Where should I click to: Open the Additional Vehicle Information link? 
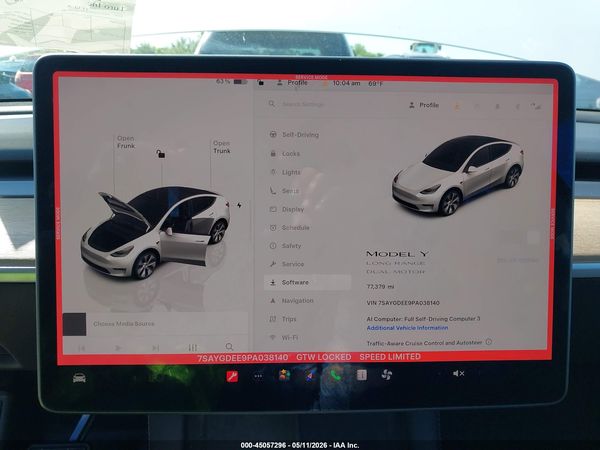point(407,328)
